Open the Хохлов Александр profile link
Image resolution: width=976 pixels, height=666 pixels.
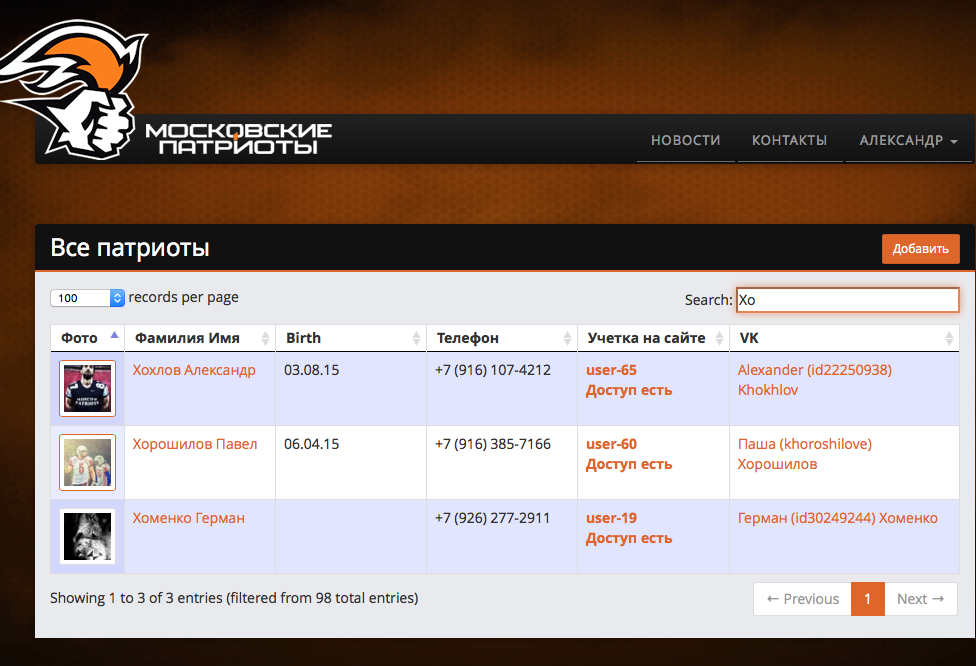[x=194, y=370]
